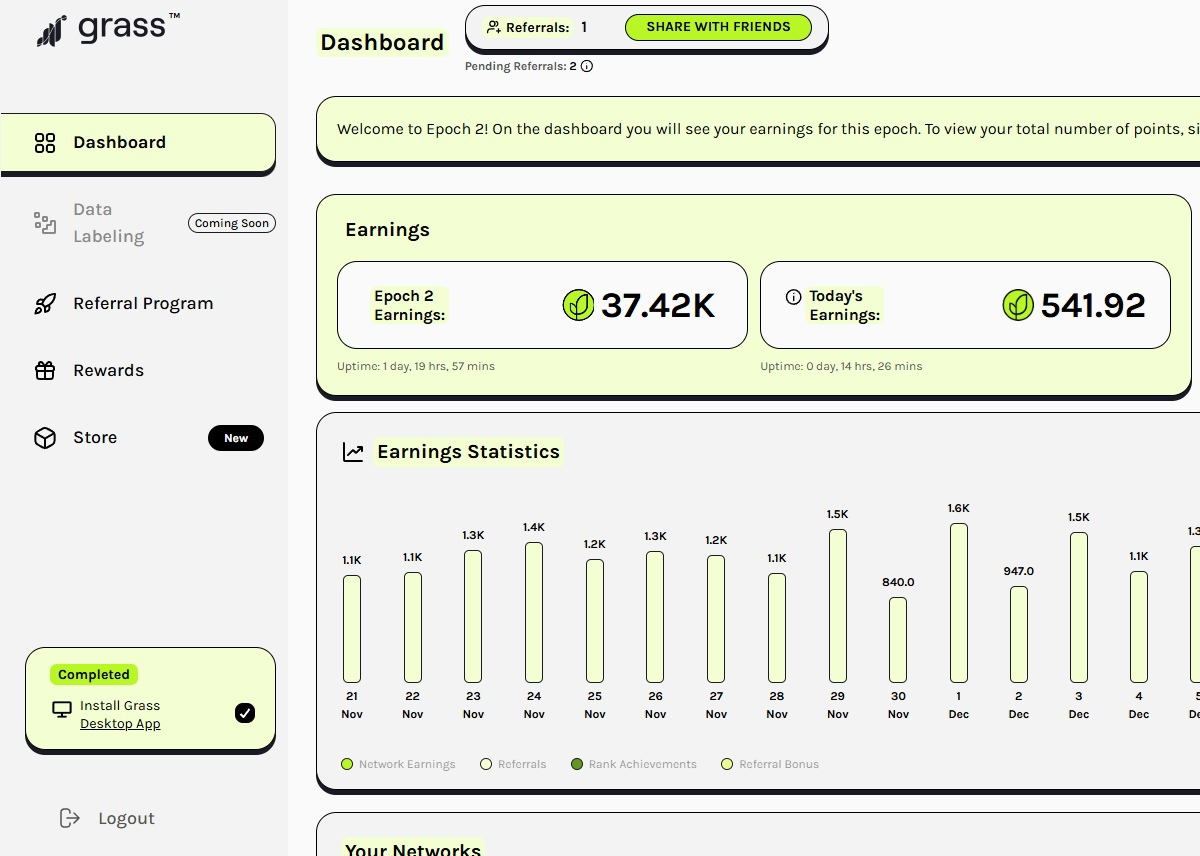Click SHARE WITH FRIENDS button

coord(718,27)
